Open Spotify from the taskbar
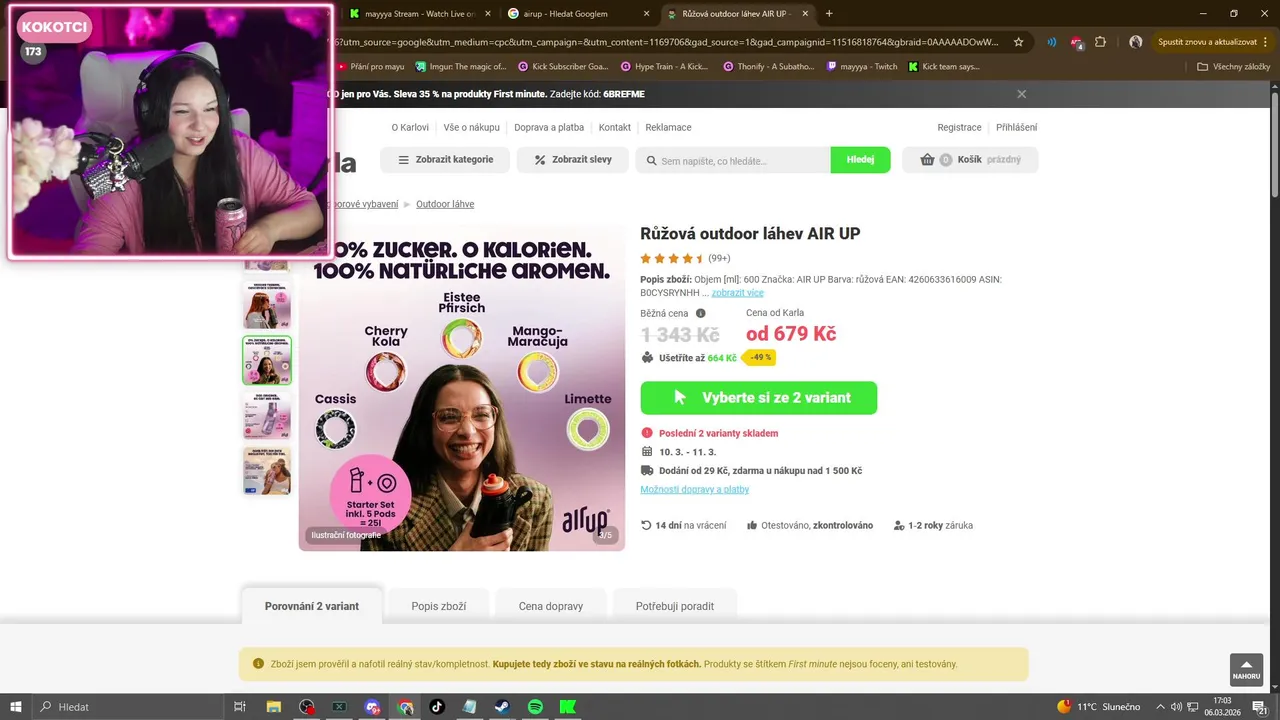The height and width of the screenshot is (720, 1280). coord(535,707)
